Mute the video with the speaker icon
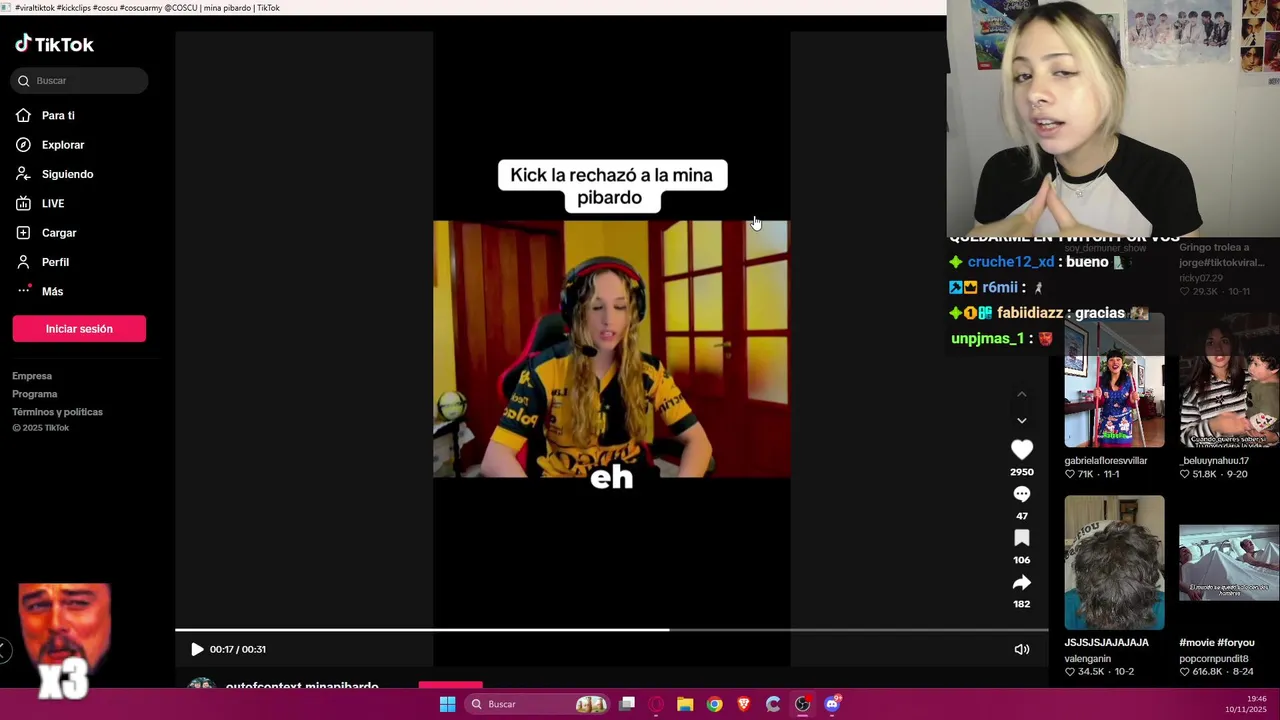Viewport: 1280px width, 720px height. (x=1021, y=650)
